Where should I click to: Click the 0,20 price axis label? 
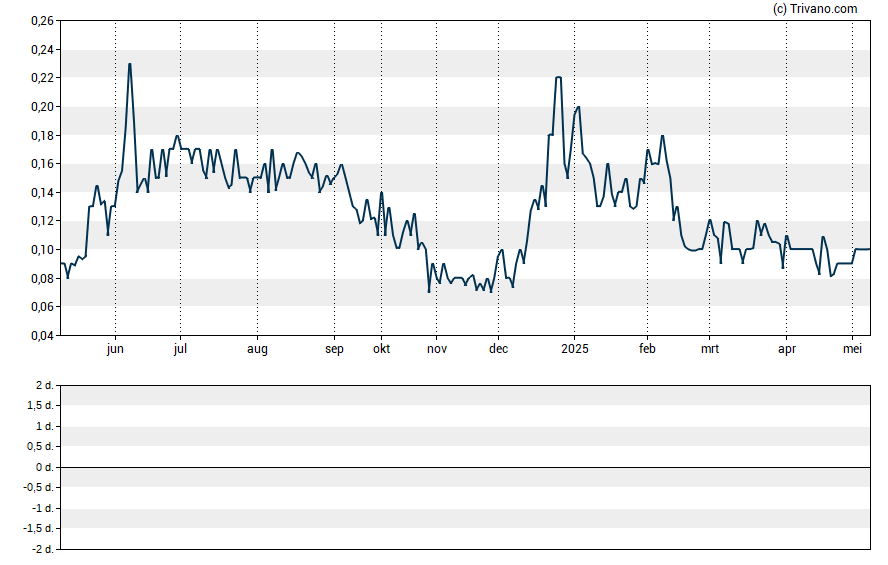(x=42, y=107)
